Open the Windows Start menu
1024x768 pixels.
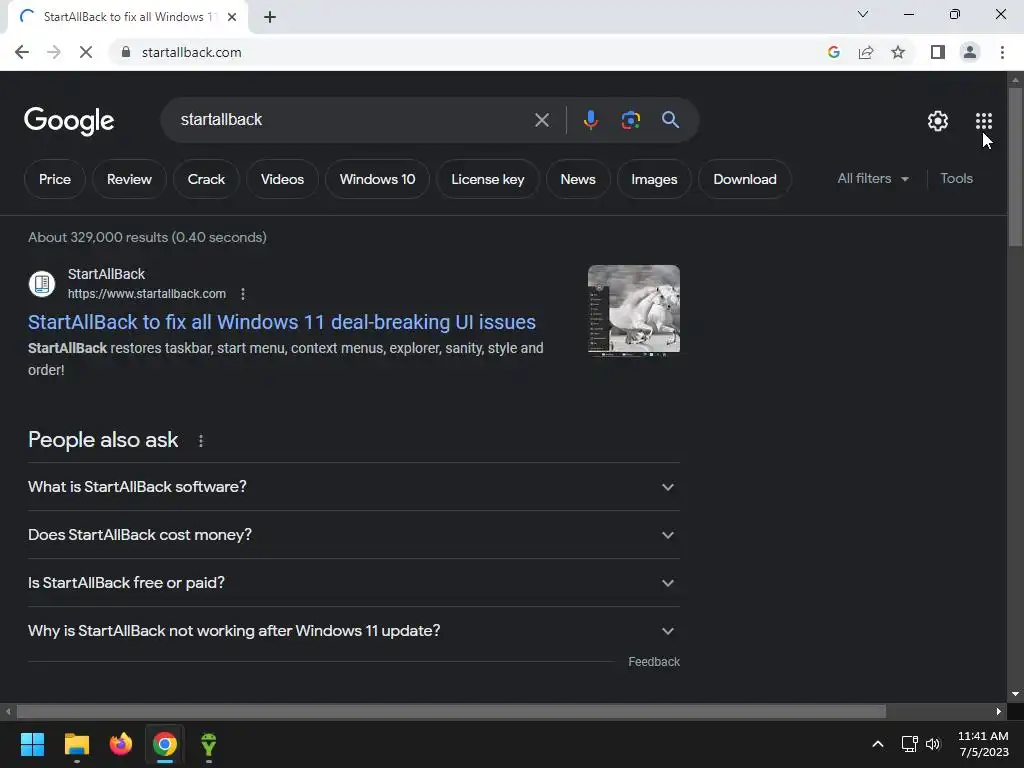pos(32,744)
